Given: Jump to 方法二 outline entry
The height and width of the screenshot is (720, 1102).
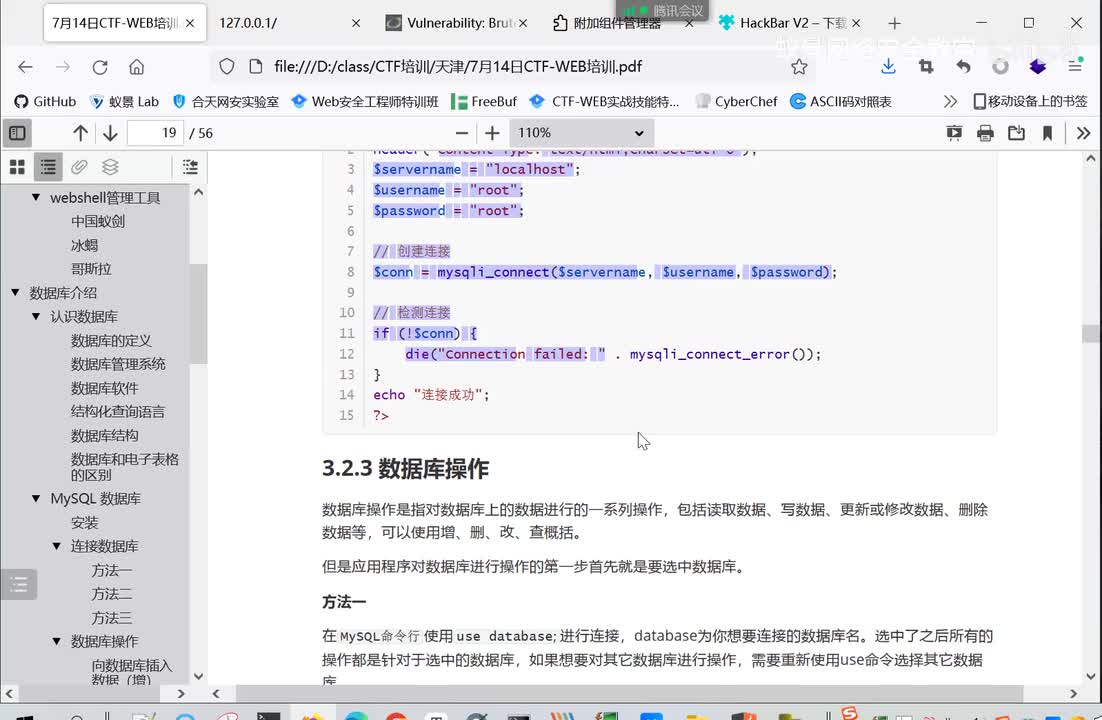Looking at the screenshot, I should tap(112, 594).
